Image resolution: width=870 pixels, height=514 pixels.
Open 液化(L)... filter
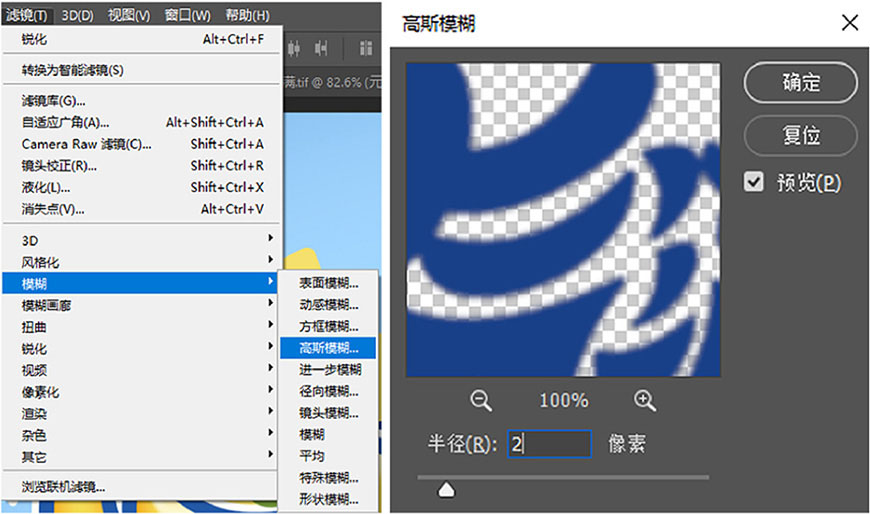pos(142,187)
